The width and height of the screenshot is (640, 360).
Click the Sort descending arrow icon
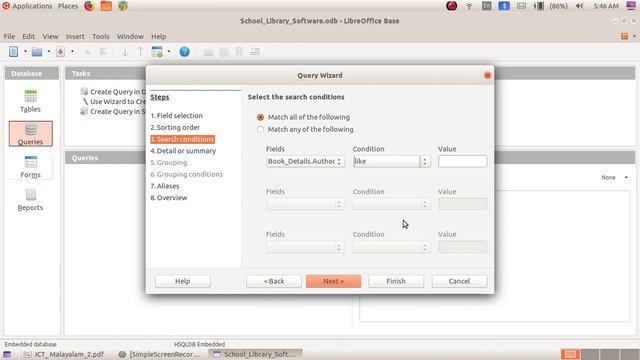click(140, 51)
